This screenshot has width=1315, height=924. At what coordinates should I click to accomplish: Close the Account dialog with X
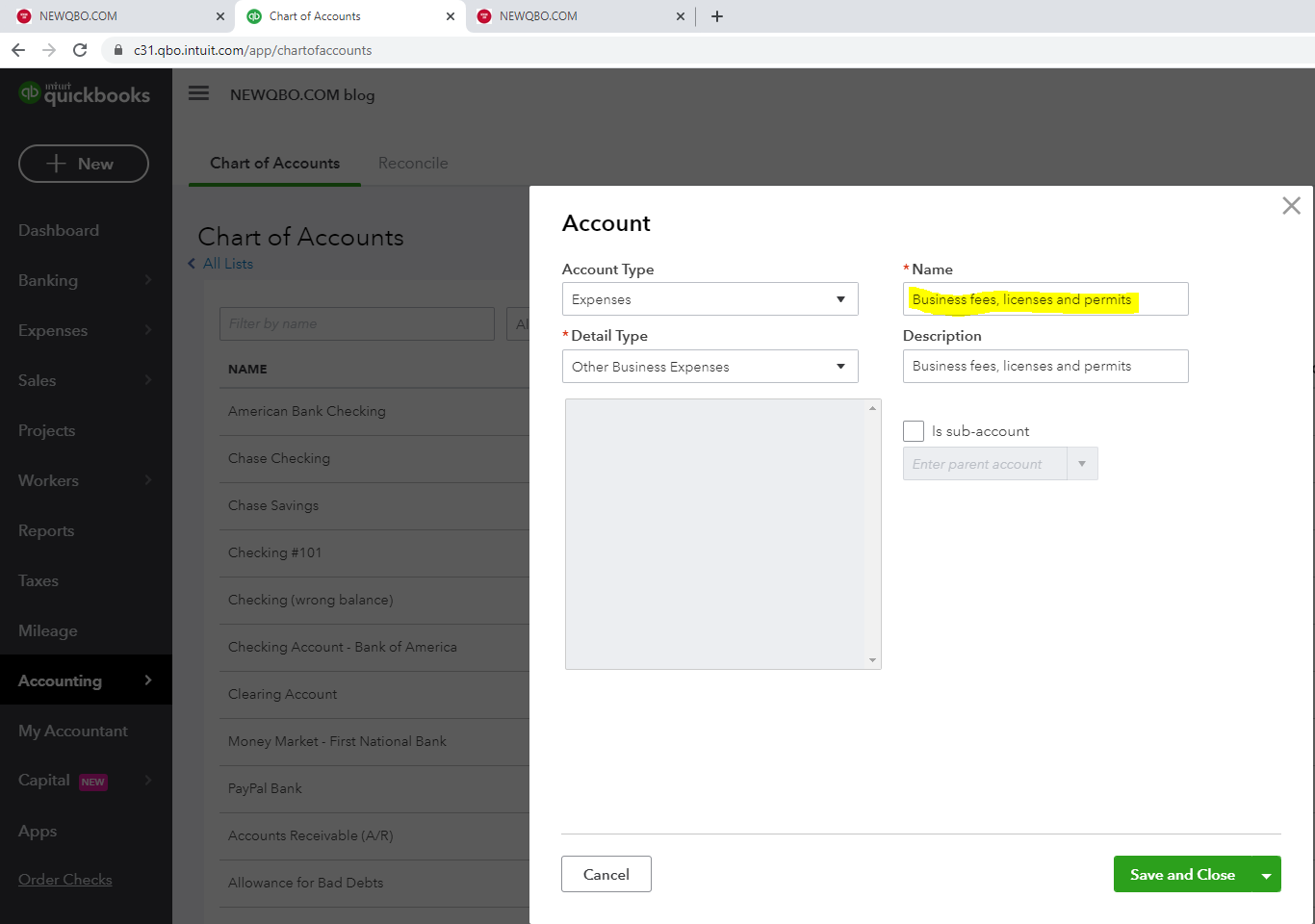1291,206
